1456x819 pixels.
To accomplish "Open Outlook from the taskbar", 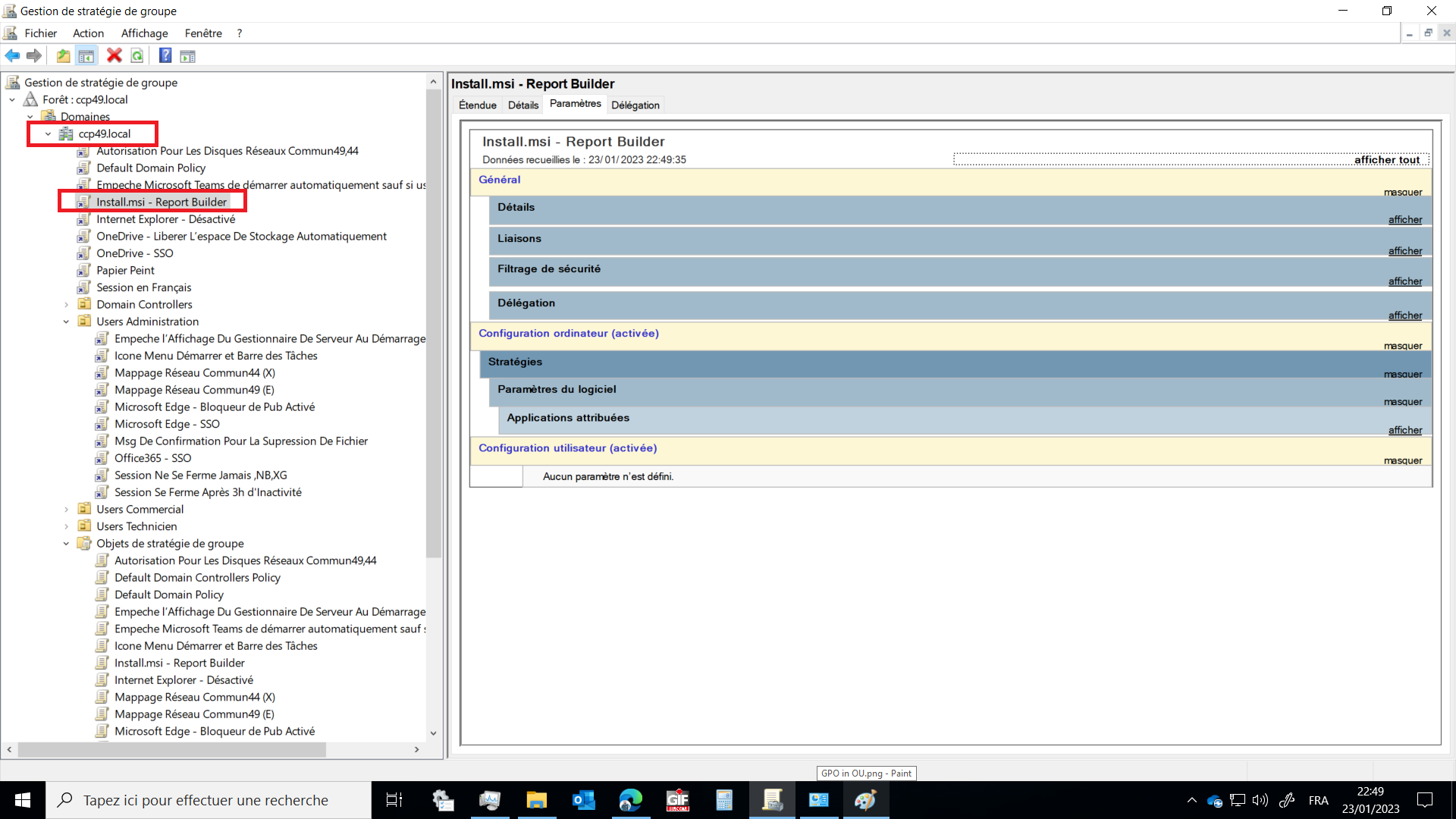I will [x=583, y=800].
